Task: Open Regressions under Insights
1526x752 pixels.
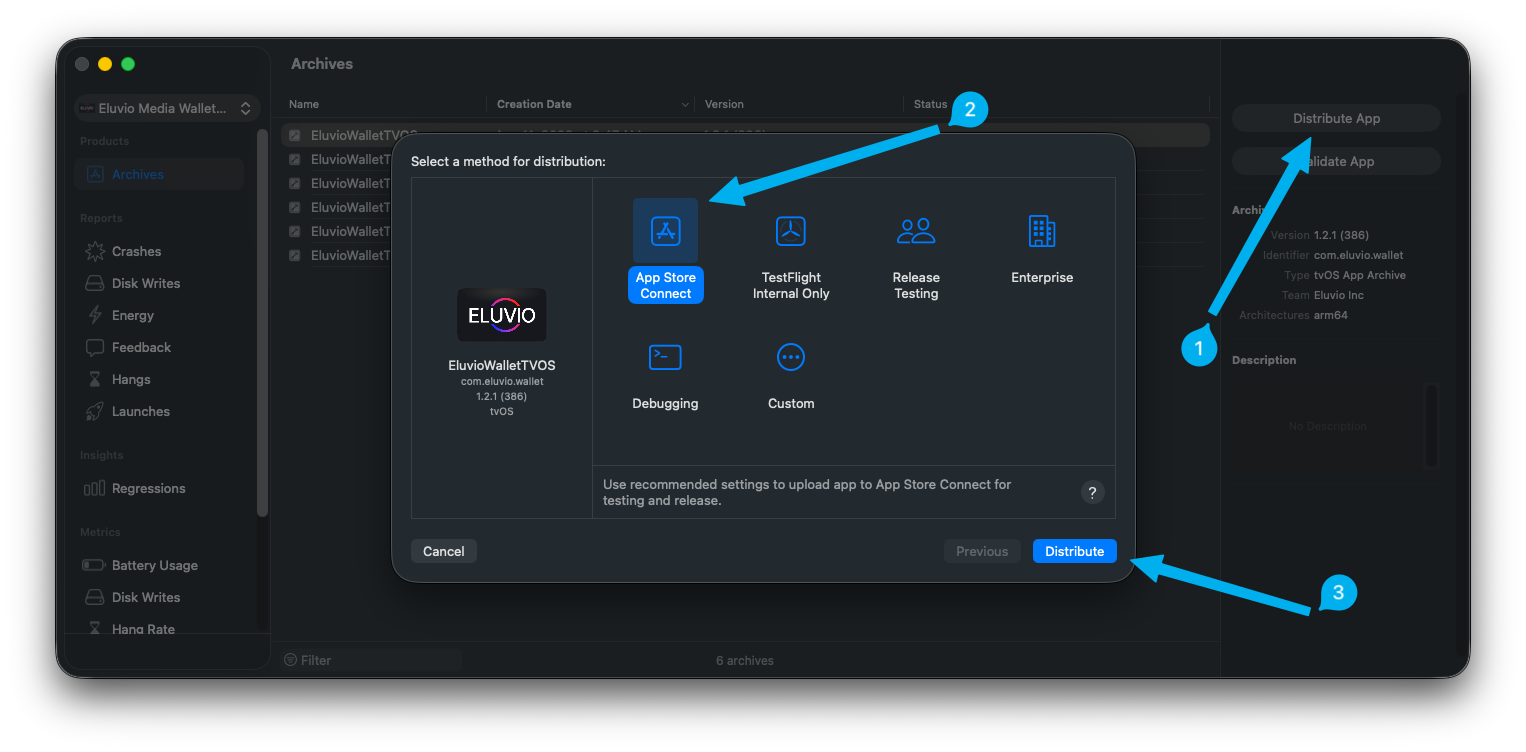Action: (159, 488)
